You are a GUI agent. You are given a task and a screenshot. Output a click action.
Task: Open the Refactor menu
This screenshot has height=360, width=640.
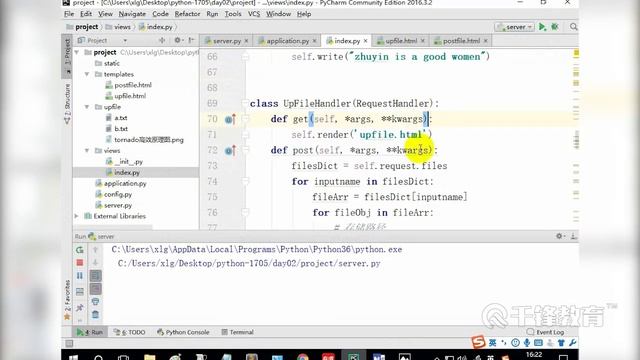[187, 14]
